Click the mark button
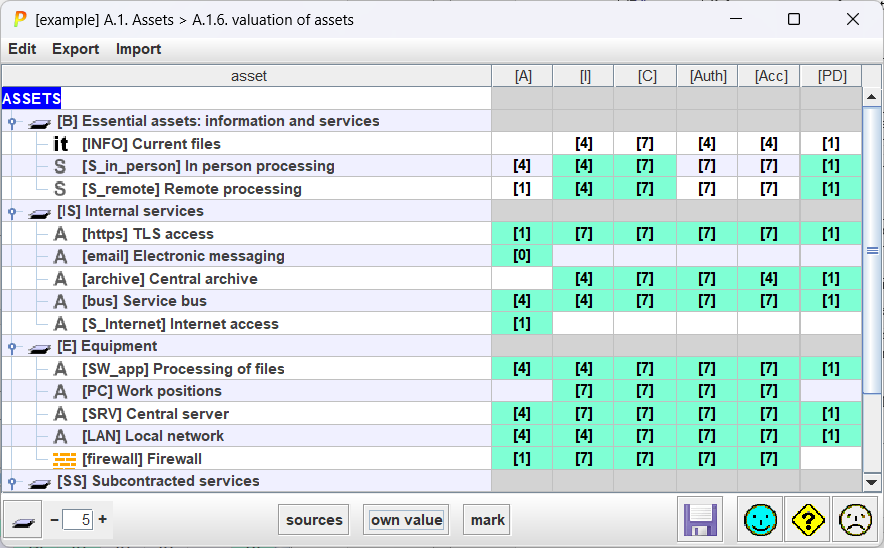Image resolution: width=884 pixels, height=548 pixels. [488, 520]
